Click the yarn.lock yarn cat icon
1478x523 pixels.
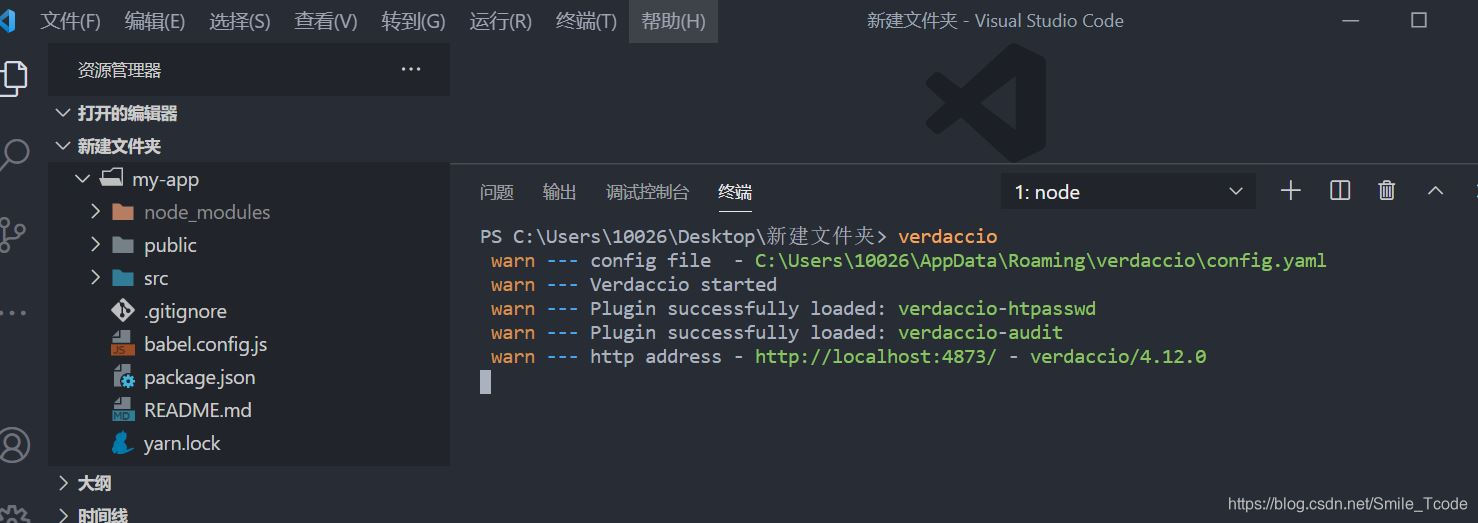pyautogui.click(x=123, y=443)
